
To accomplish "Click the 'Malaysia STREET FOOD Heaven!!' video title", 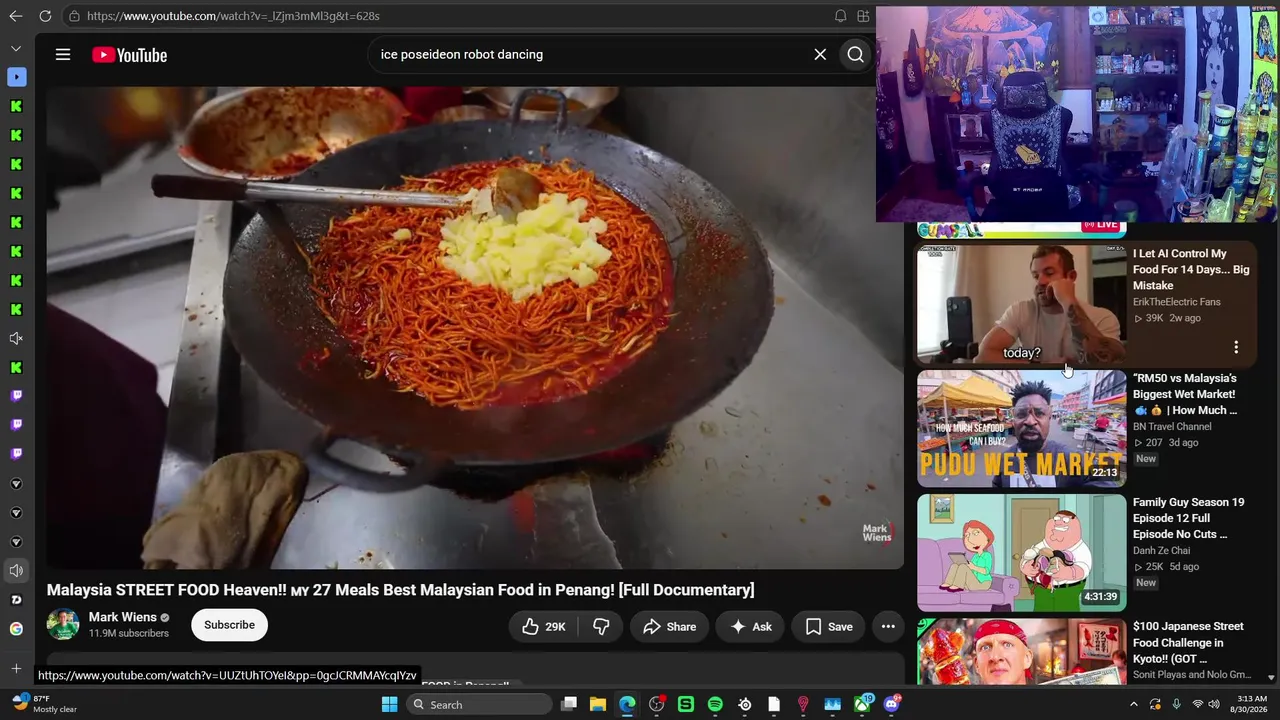I will click(x=401, y=590).
